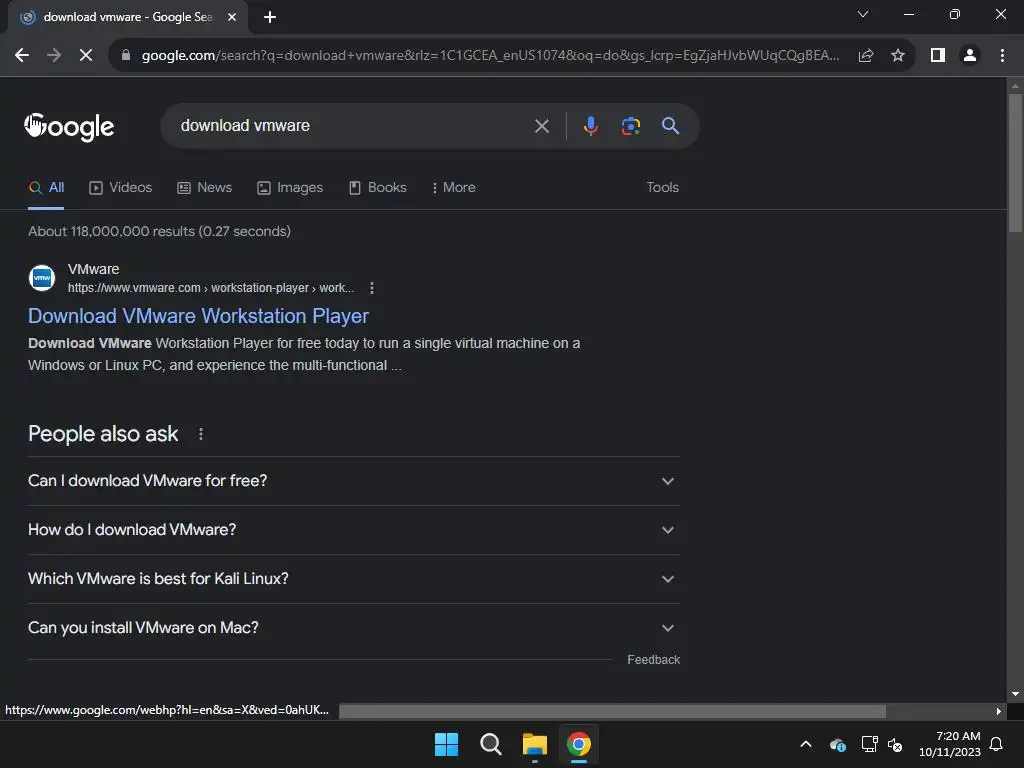The width and height of the screenshot is (1024, 768).
Task: Search by image with Google Lens icon
Action: pyautogui.click(x=630, y=125)
